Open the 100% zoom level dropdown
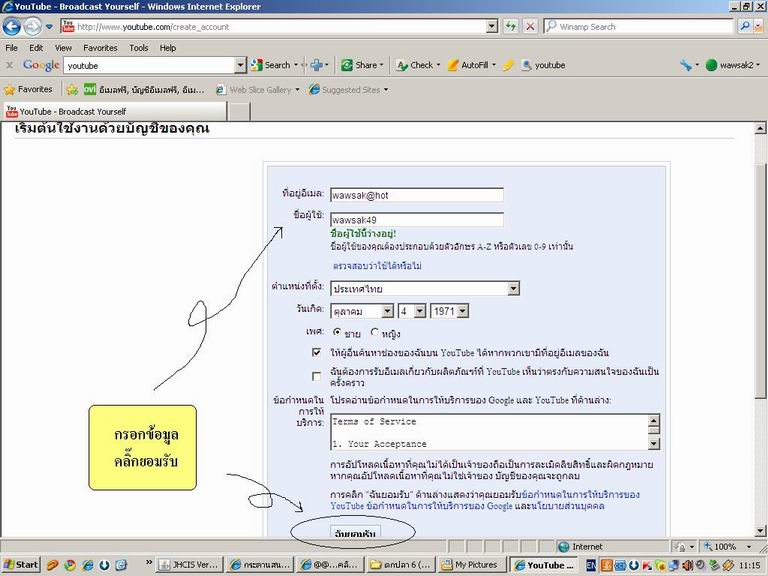Viewport: 768px width, 576px height. coord(749,547)
